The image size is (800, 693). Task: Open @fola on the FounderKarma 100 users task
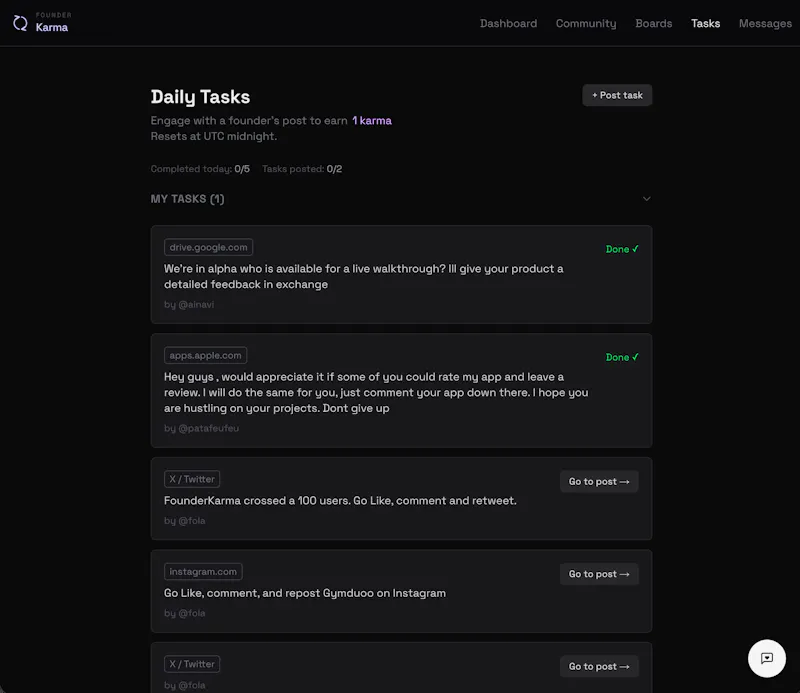point(191,521)
